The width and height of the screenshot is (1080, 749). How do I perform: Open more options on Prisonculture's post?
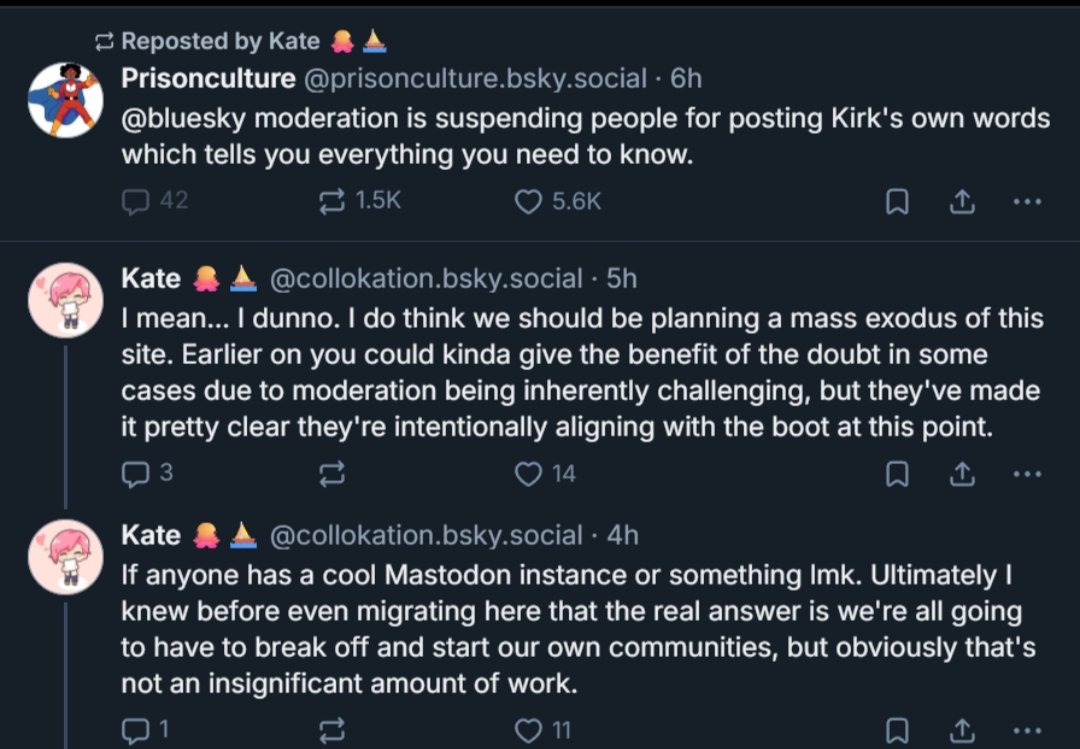tap(1026, 202)
